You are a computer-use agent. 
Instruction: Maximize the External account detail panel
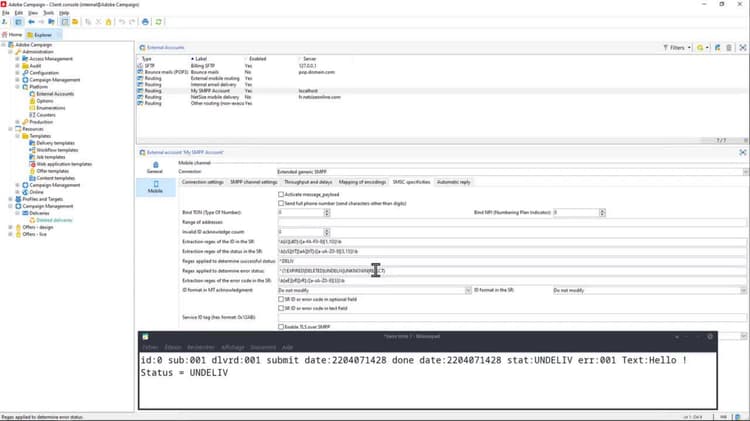[x=743, y=153]
